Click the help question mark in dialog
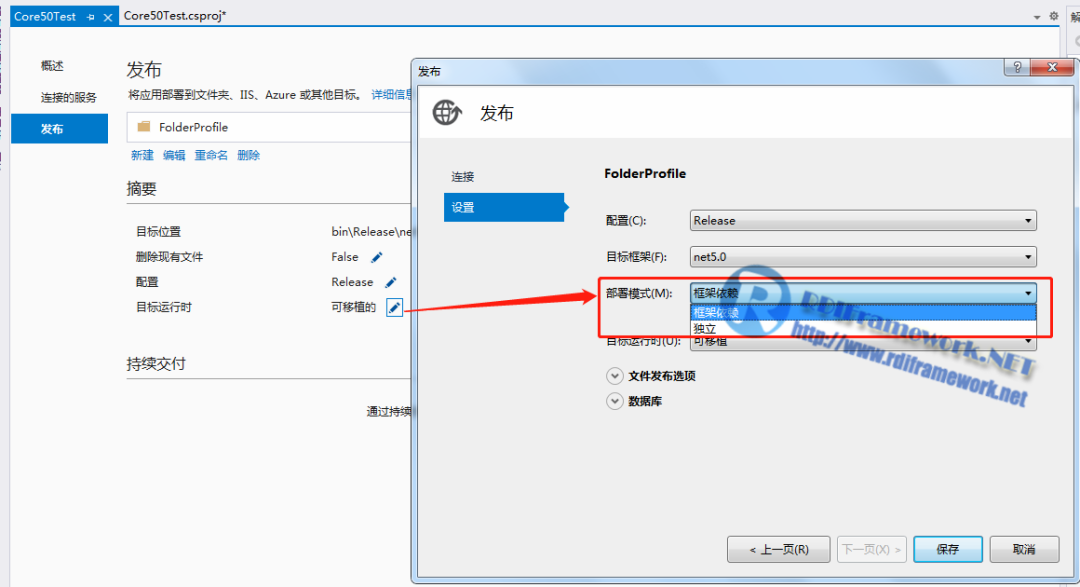1080x587 pixels. coord(1016,68)
